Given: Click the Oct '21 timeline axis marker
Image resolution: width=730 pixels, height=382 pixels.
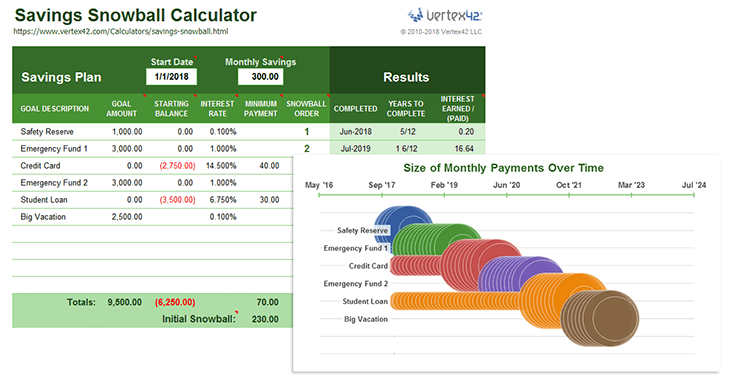Looking at the screenshot, I should click(x=569, y=185).
